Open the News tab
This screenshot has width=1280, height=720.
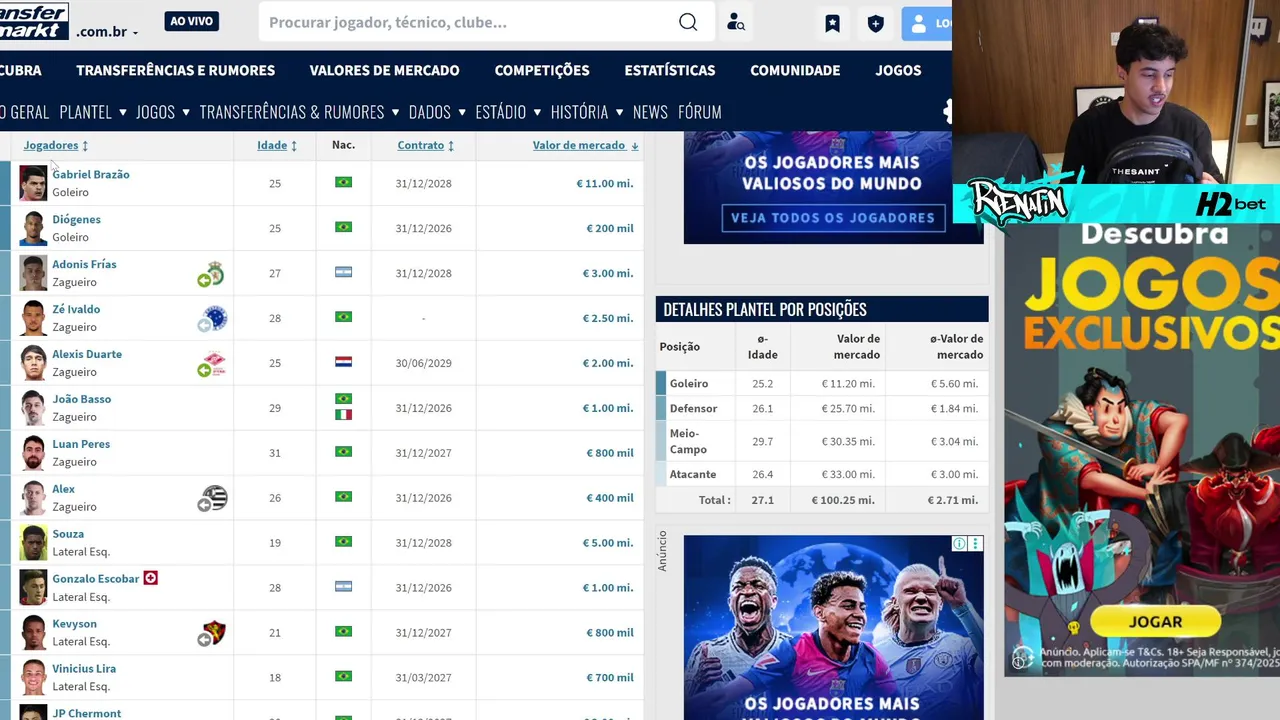tap(650, 112)
